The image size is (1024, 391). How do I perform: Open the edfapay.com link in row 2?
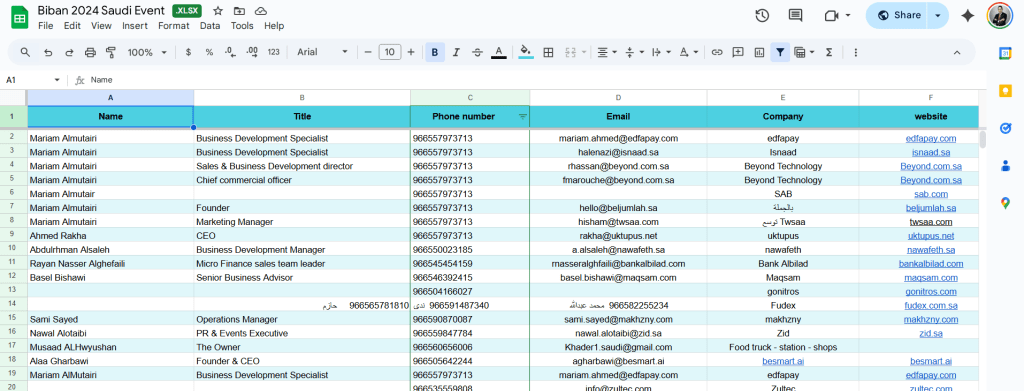(931, 138)
